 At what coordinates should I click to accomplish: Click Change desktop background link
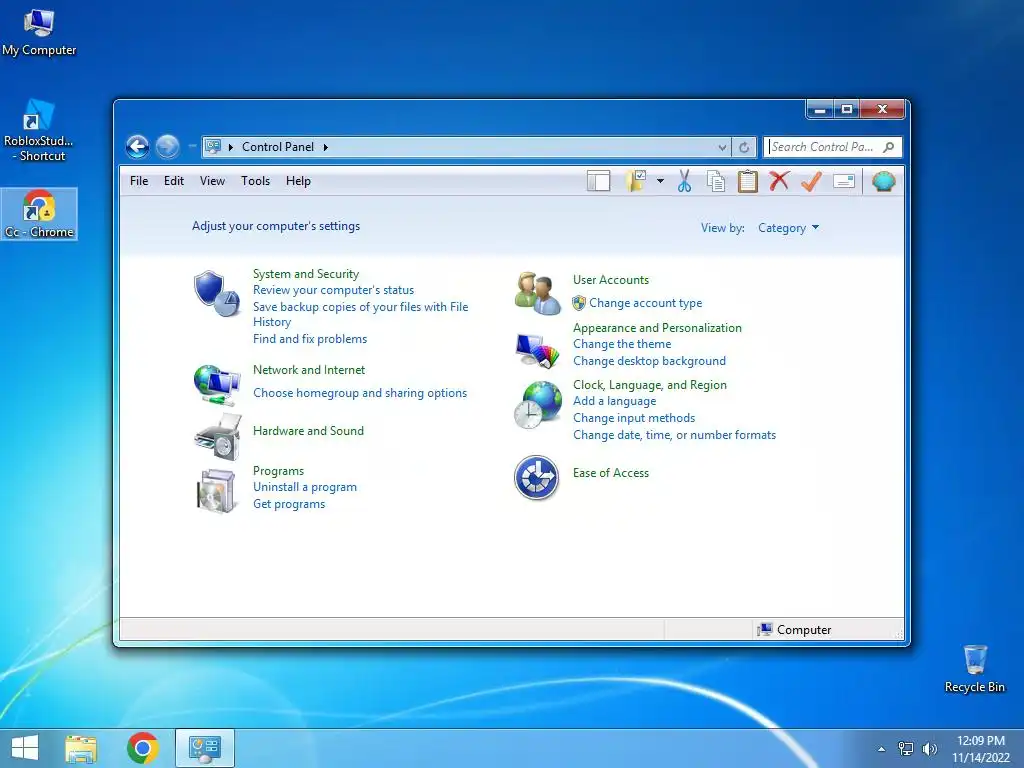[649, 361]
